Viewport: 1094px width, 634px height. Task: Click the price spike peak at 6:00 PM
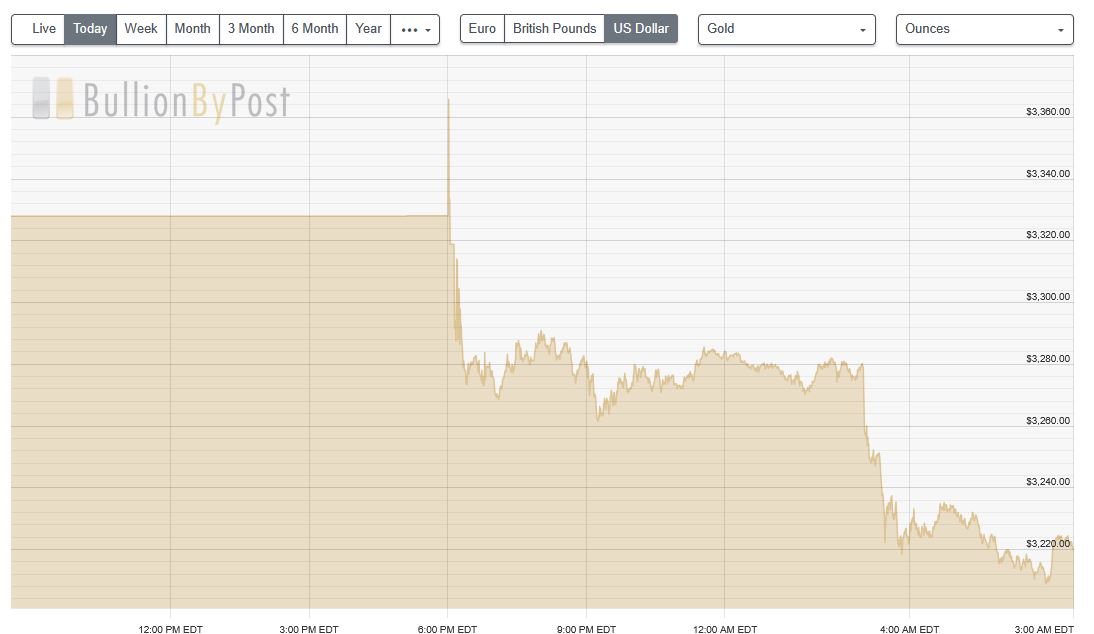[x=448, y=100]
